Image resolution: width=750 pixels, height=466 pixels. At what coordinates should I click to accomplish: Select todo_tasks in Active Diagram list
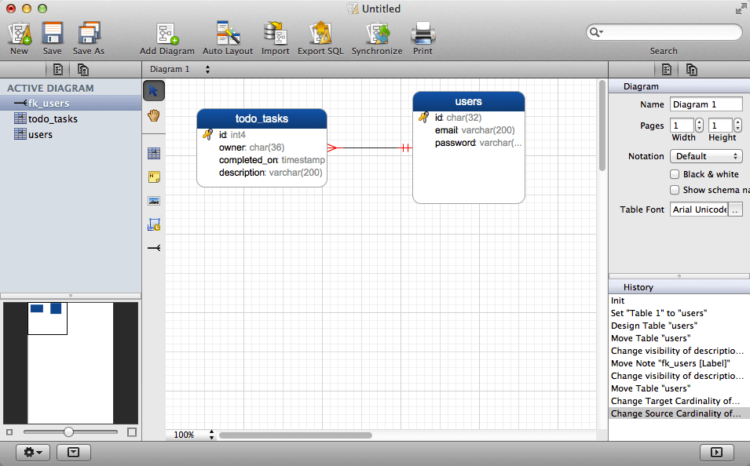click(x=71, y=119)
